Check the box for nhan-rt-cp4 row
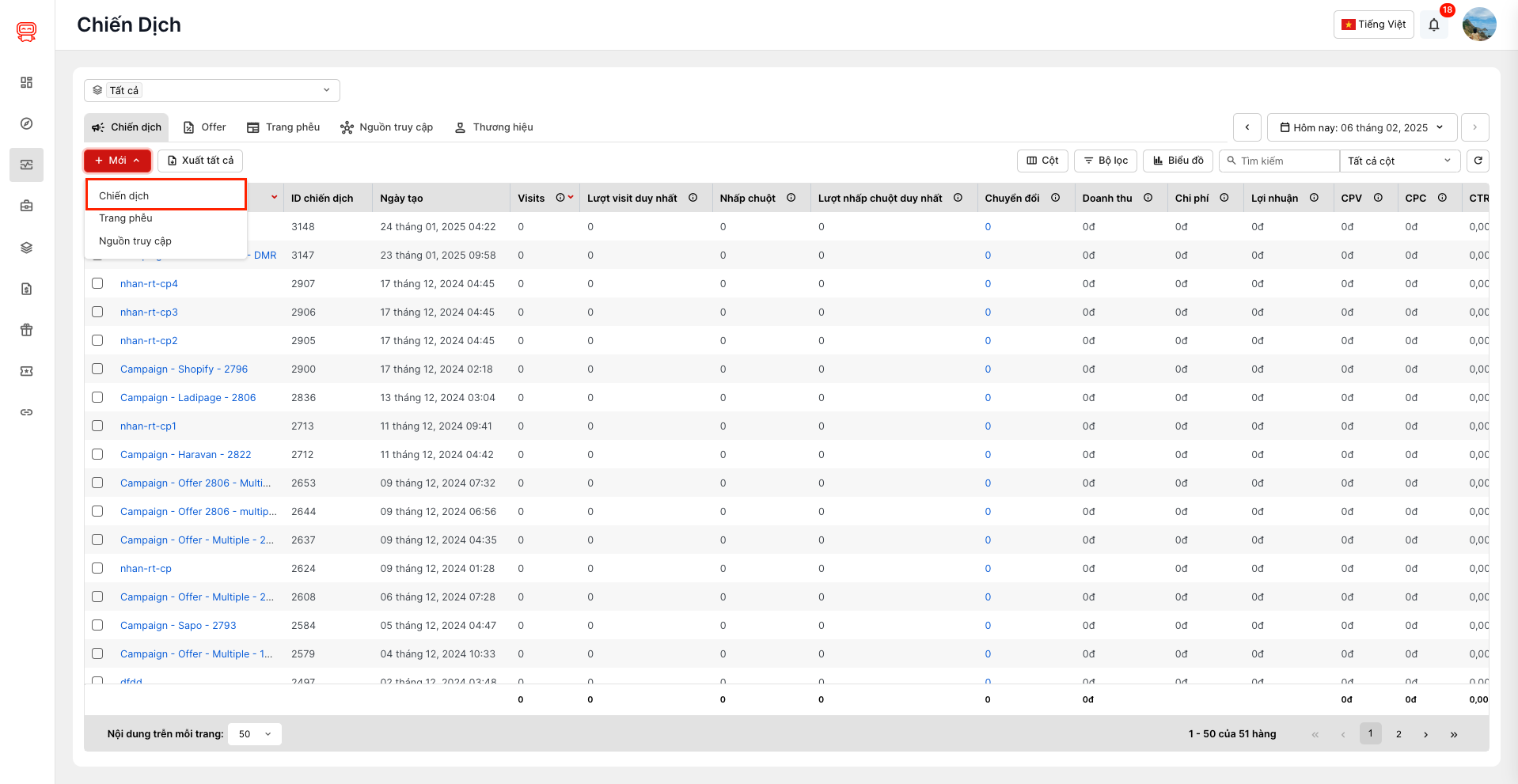 coord(97,283)
